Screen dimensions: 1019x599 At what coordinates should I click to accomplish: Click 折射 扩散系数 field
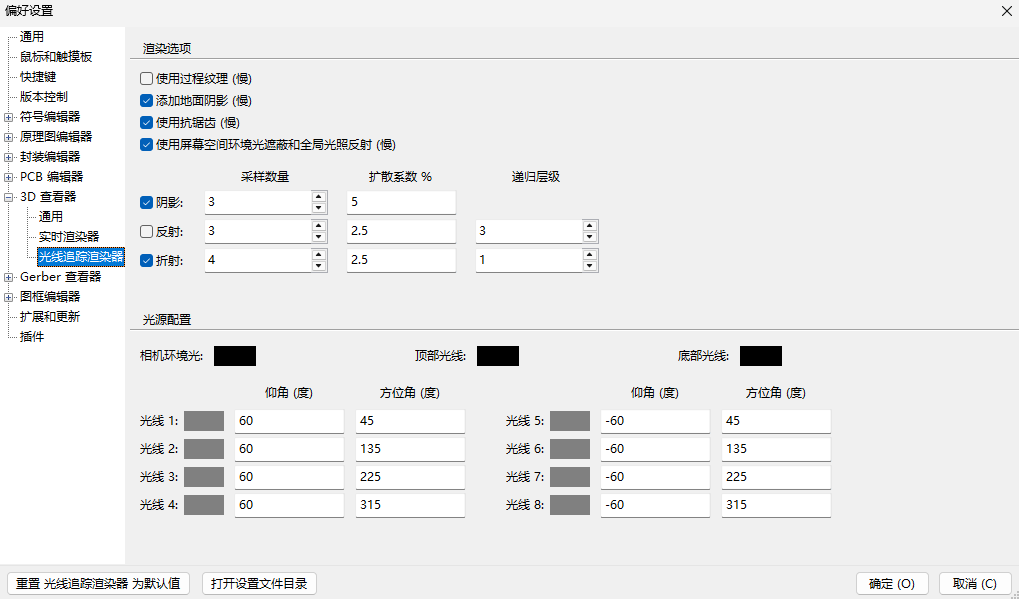pyautogui.click(x=401, y=260)
